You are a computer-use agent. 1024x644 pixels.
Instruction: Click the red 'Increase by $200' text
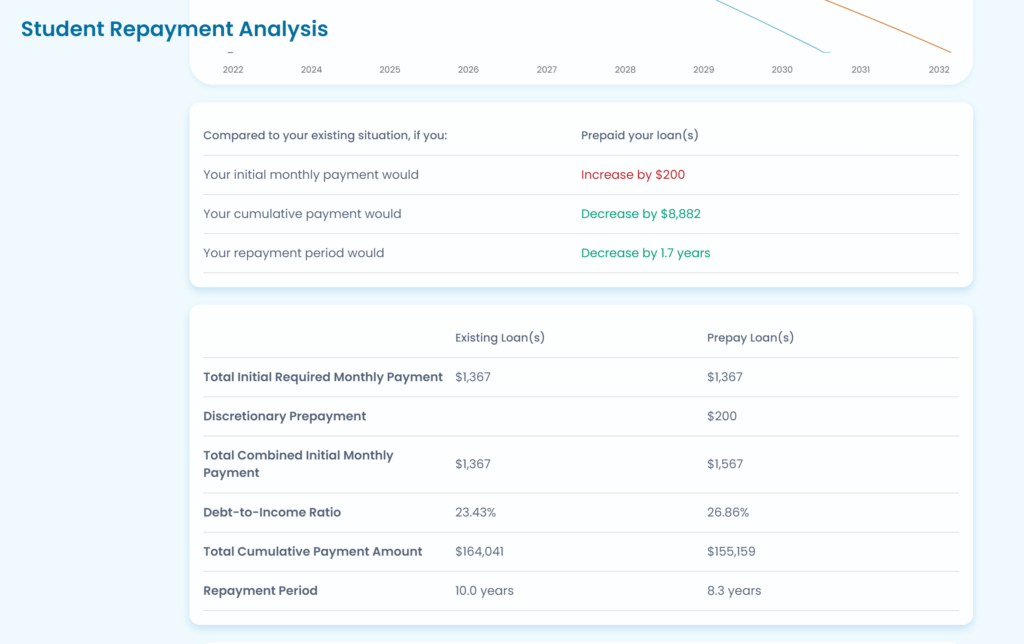click(632, 175)
